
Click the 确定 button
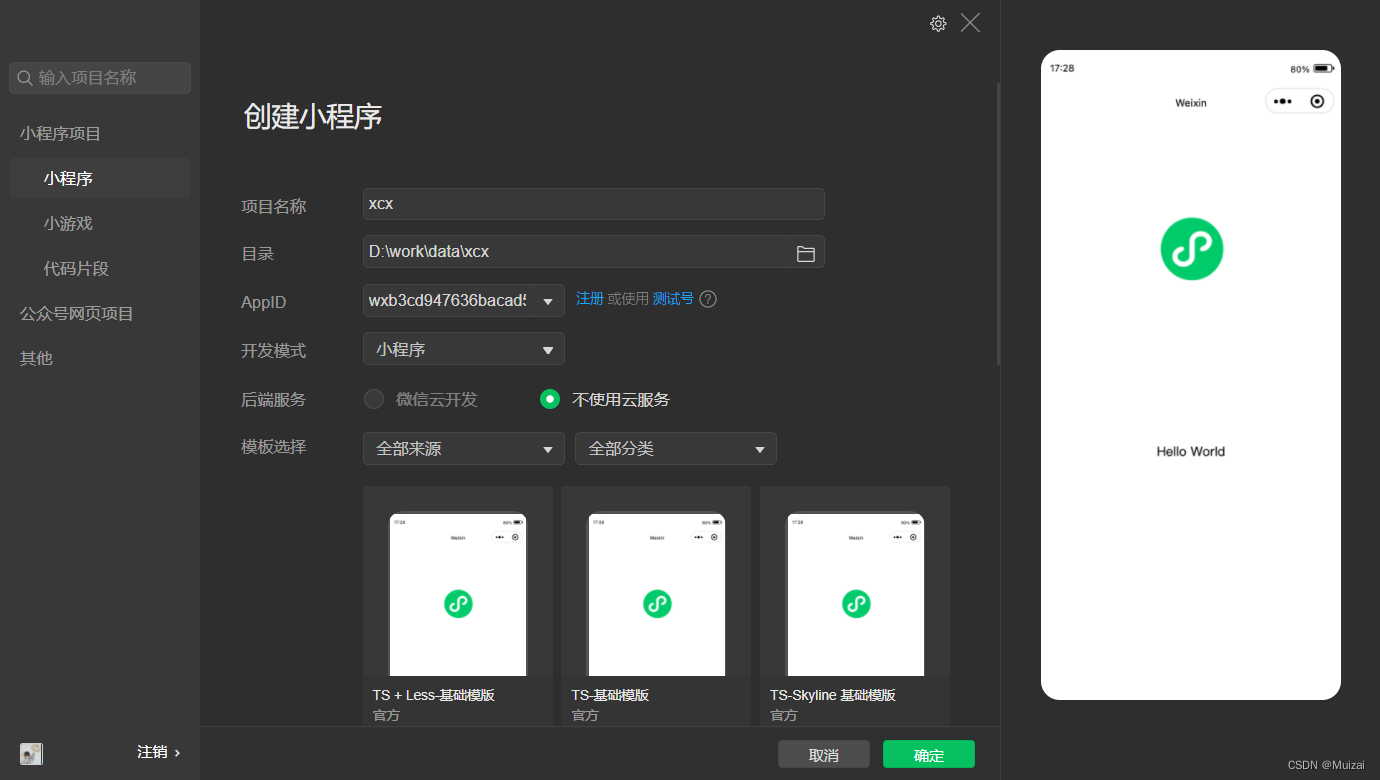[929, 754]
